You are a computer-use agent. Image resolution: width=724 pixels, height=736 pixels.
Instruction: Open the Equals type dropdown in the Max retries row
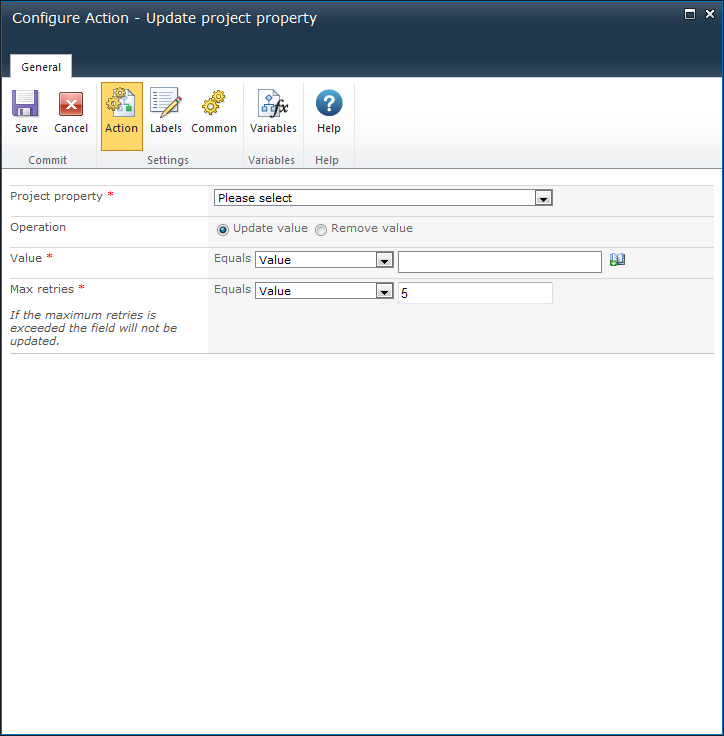(324, 291)
